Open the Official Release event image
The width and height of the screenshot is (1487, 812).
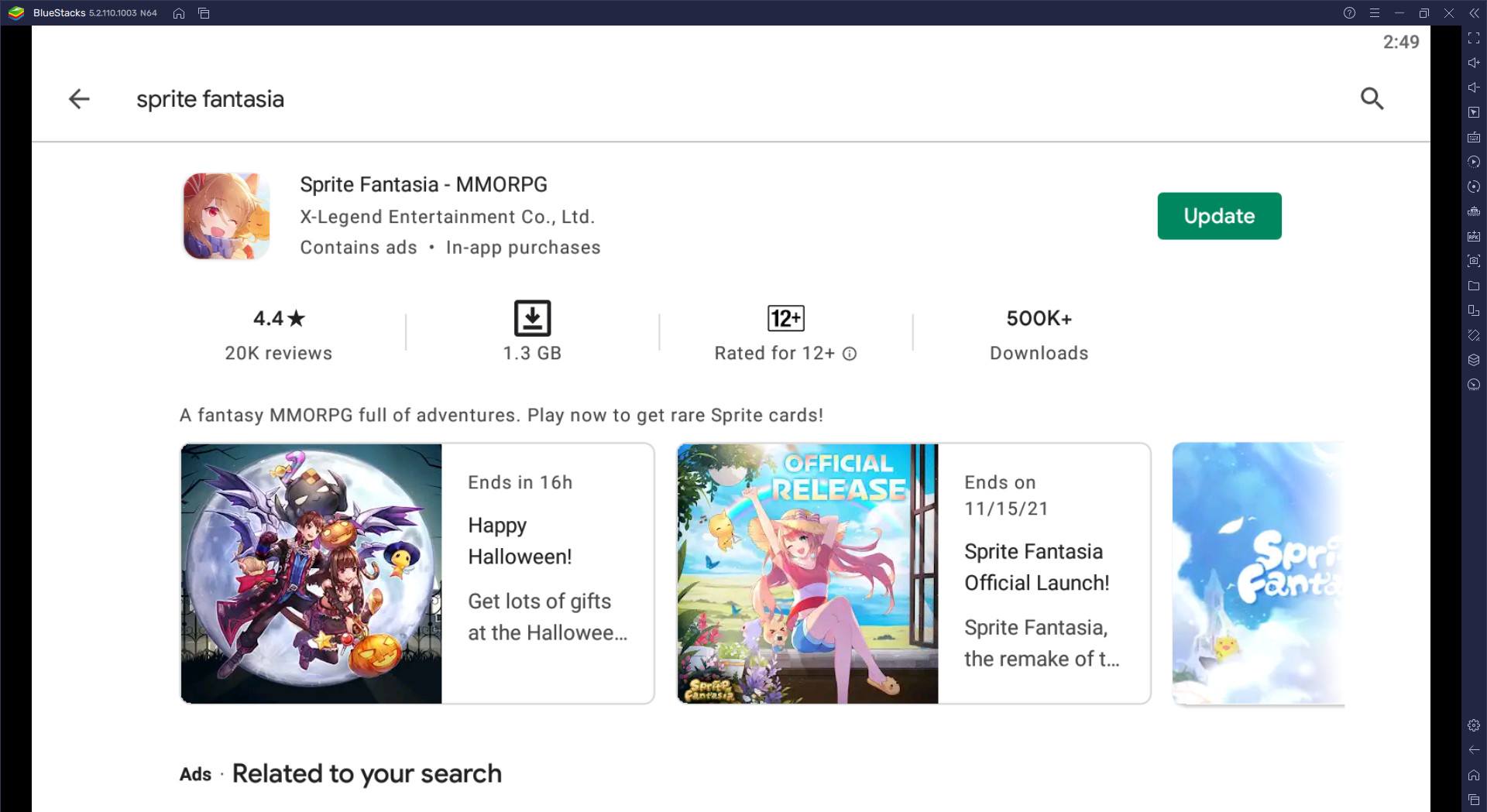point(808,574)
